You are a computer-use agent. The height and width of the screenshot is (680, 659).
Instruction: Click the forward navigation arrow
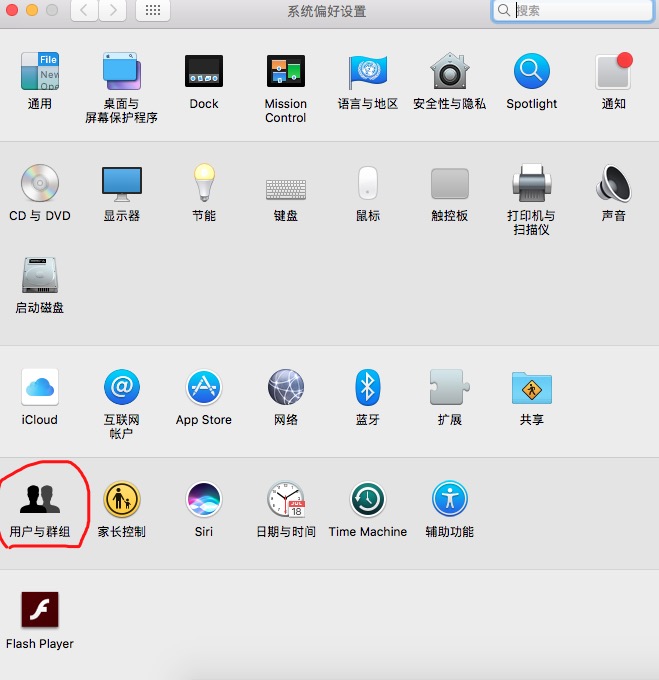tap(113, 10)
